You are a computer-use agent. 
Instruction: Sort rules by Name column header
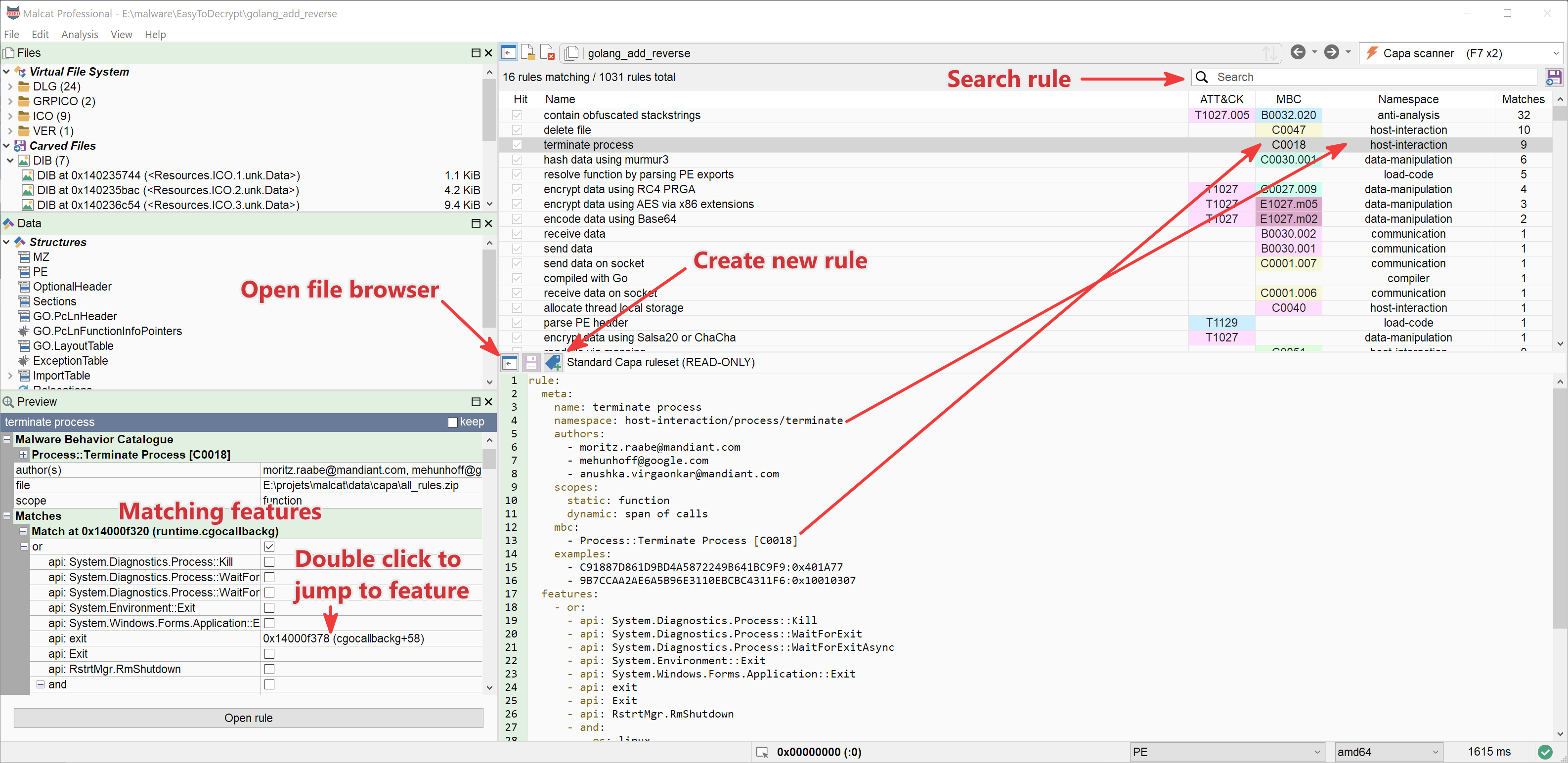point(865,99)
